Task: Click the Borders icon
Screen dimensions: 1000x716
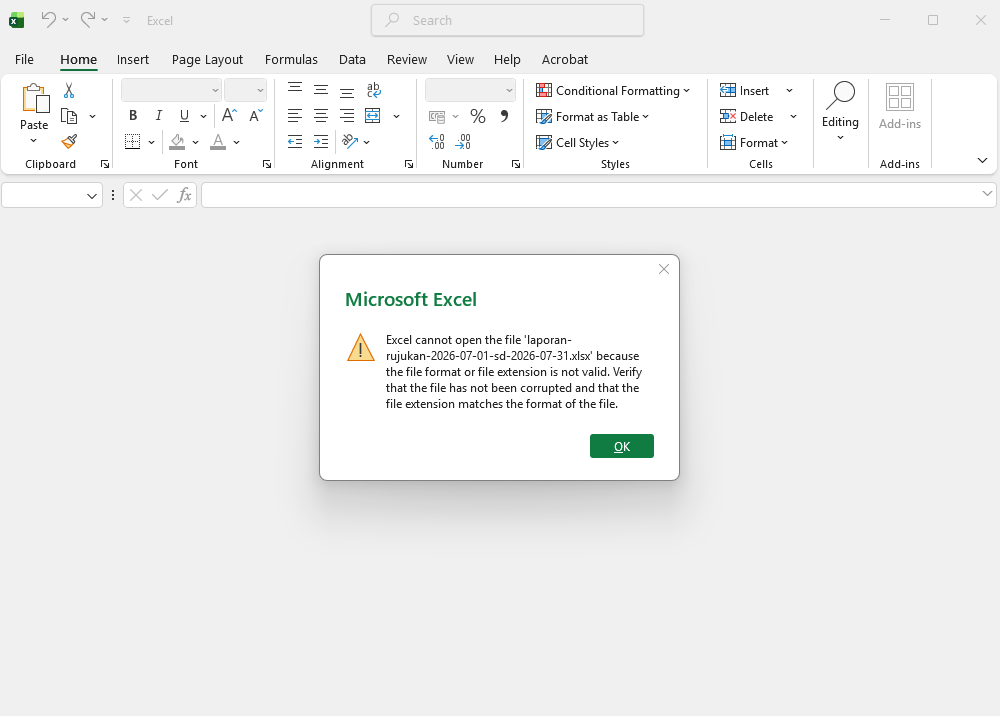Action: 133,142
